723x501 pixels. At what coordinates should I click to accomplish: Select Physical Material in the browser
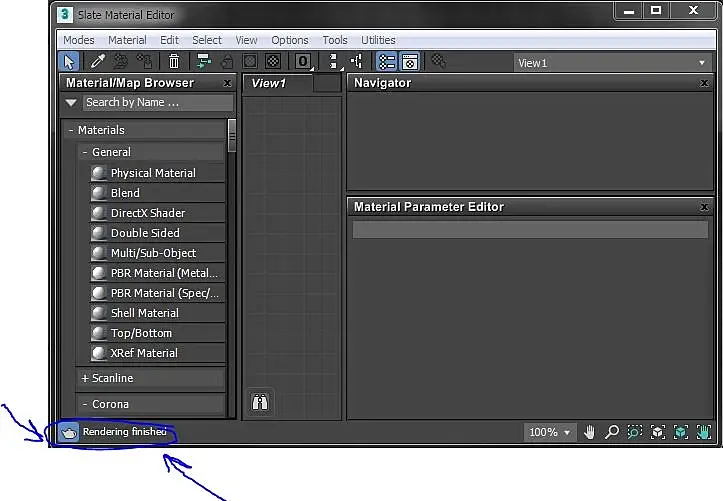click(157, 173)
